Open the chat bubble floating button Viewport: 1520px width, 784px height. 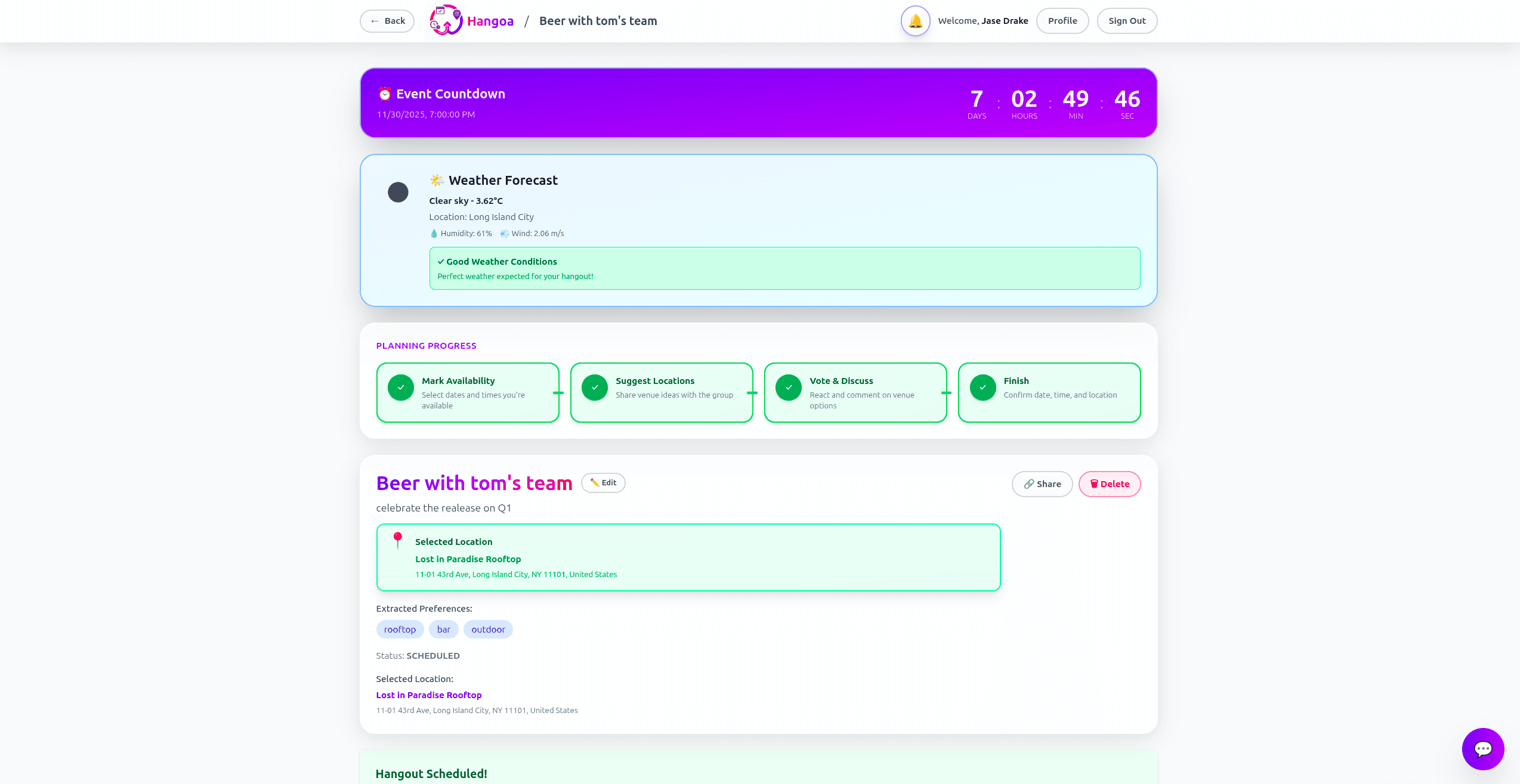[1482, 749]
